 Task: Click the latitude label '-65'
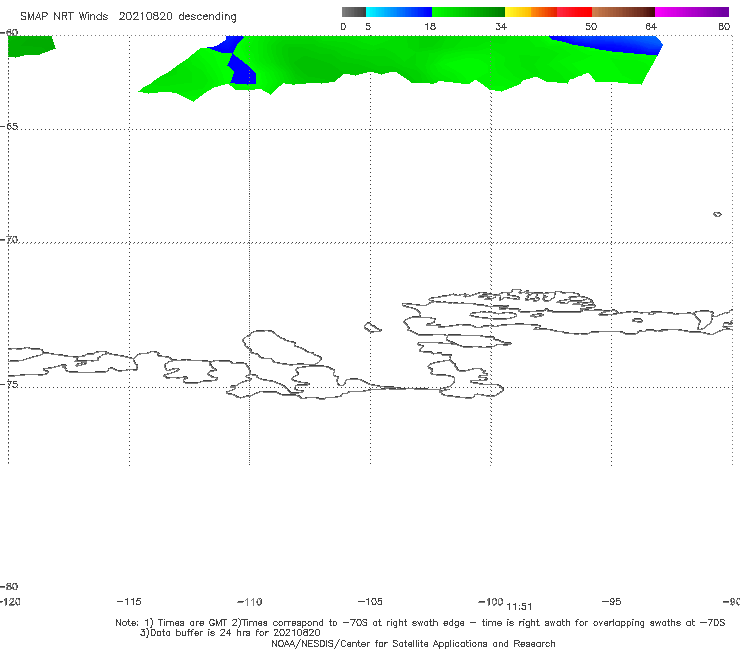click(x=9, y=127)
